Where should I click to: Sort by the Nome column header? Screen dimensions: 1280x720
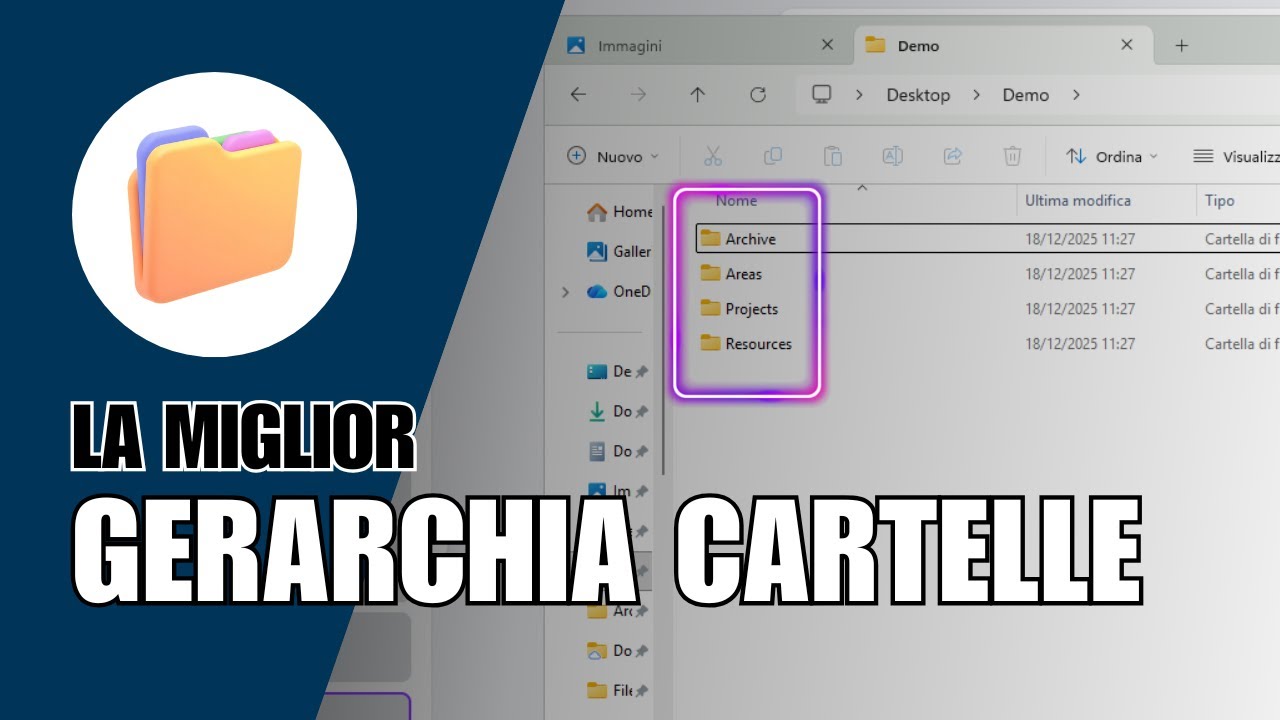pyautogui.click(x=736, y=200)
